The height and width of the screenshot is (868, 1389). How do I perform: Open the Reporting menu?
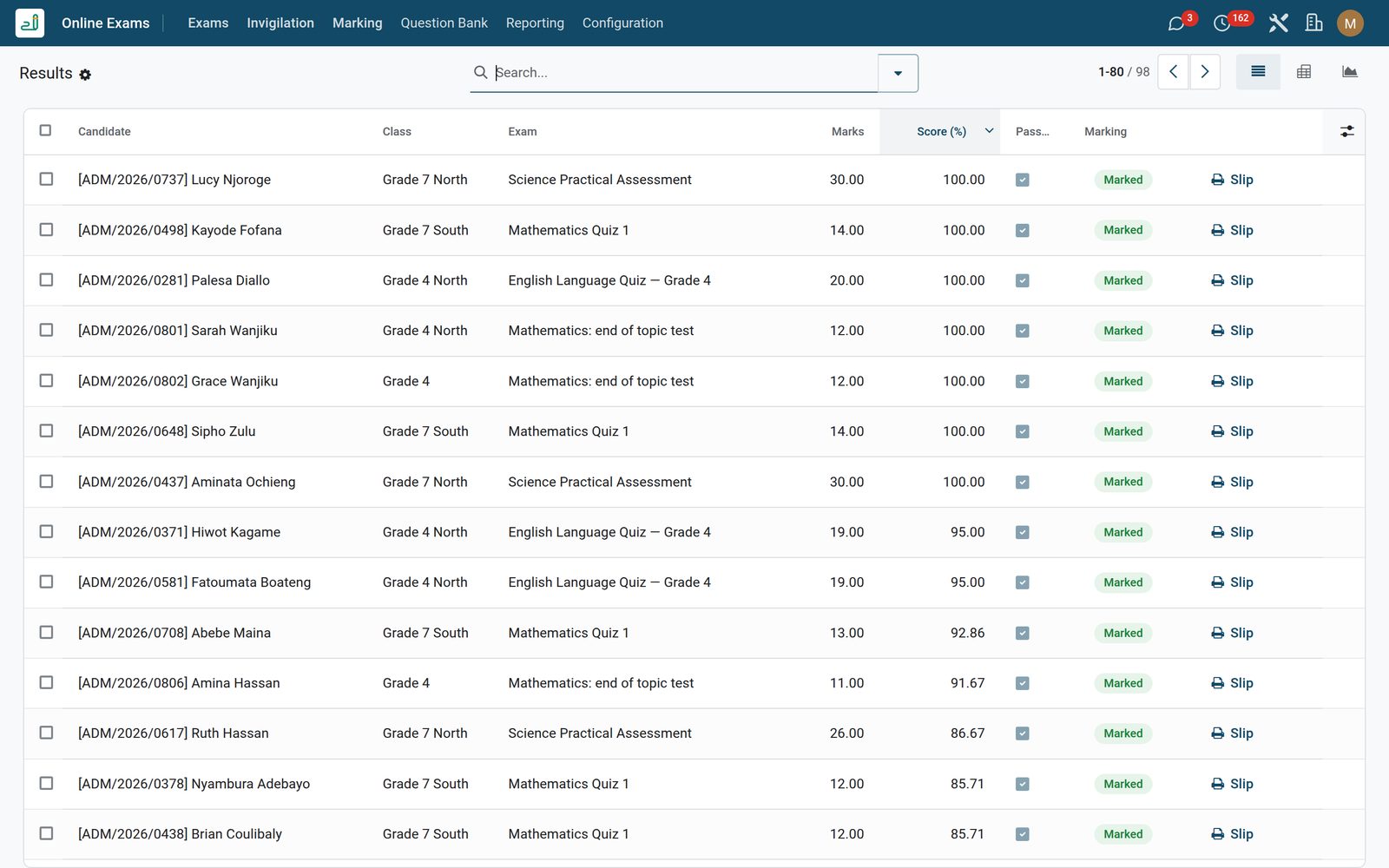pos(535,23)
